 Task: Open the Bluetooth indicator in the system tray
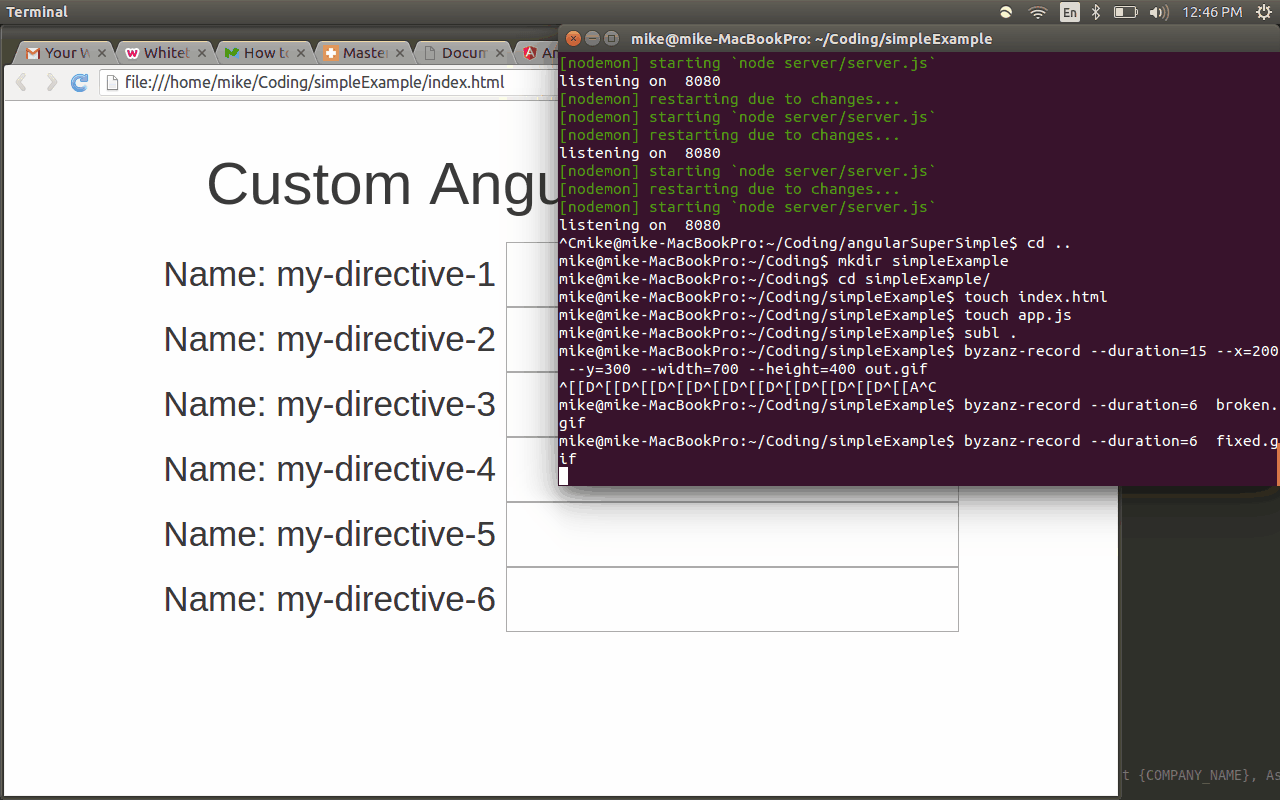coord(1096,12)
